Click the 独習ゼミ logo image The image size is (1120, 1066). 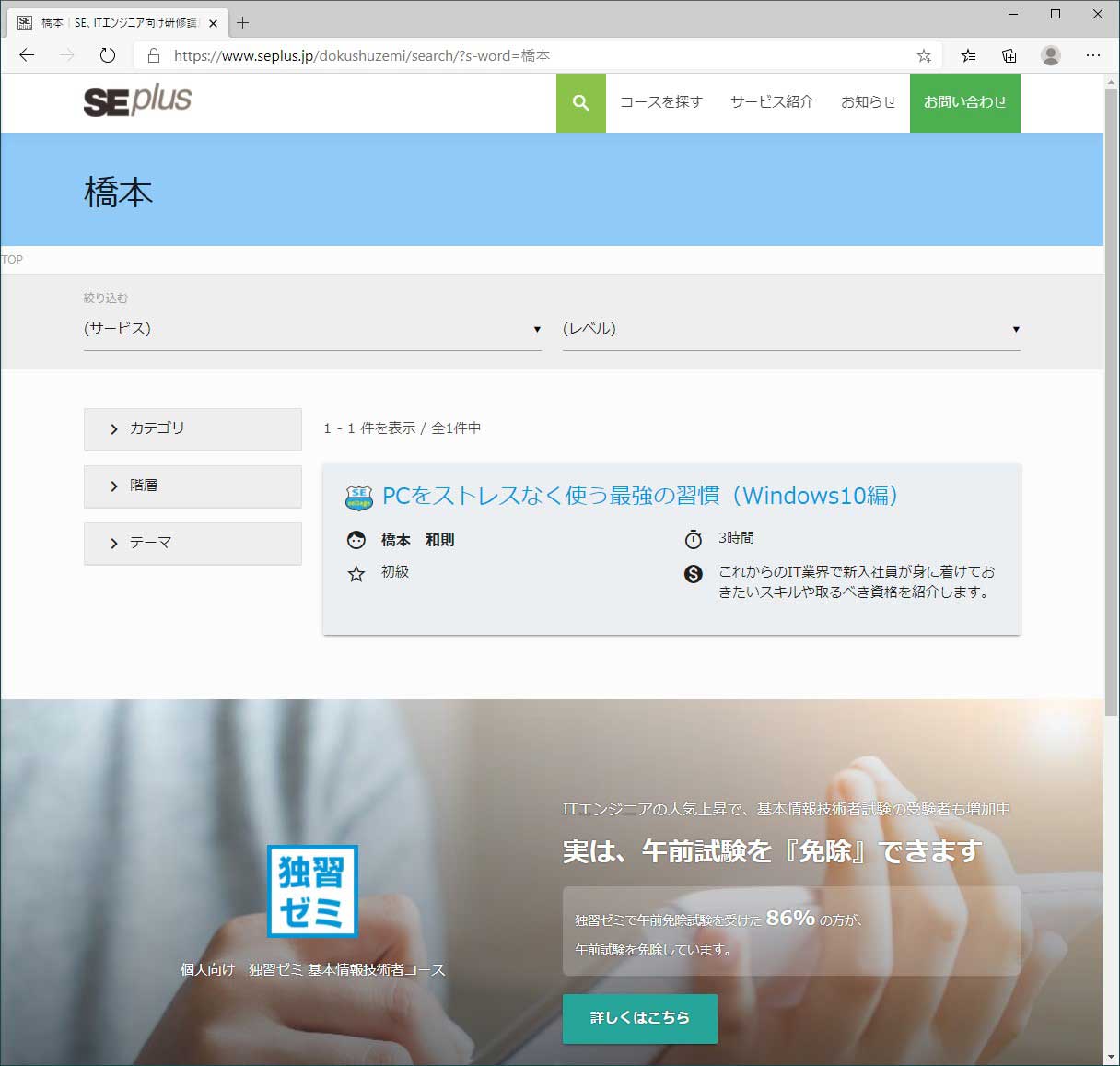(312, 891)
